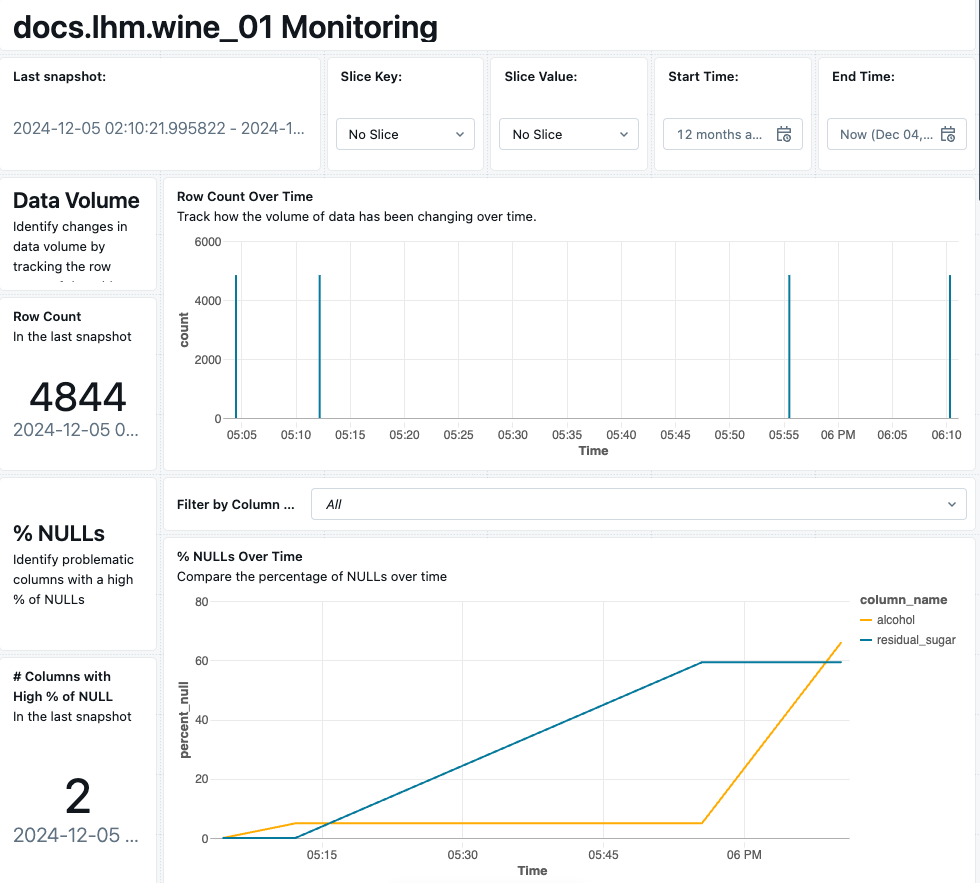Toggle the alcohol series legend label
980x883 pixels.
pyautogui.click(x=895, y=620)
